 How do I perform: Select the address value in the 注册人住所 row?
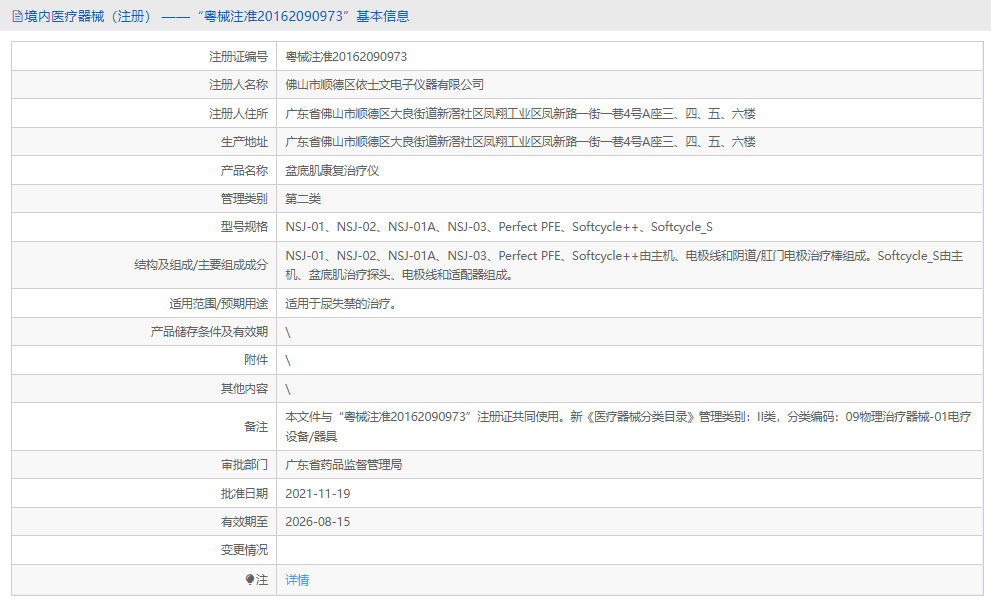pos(520,114)
